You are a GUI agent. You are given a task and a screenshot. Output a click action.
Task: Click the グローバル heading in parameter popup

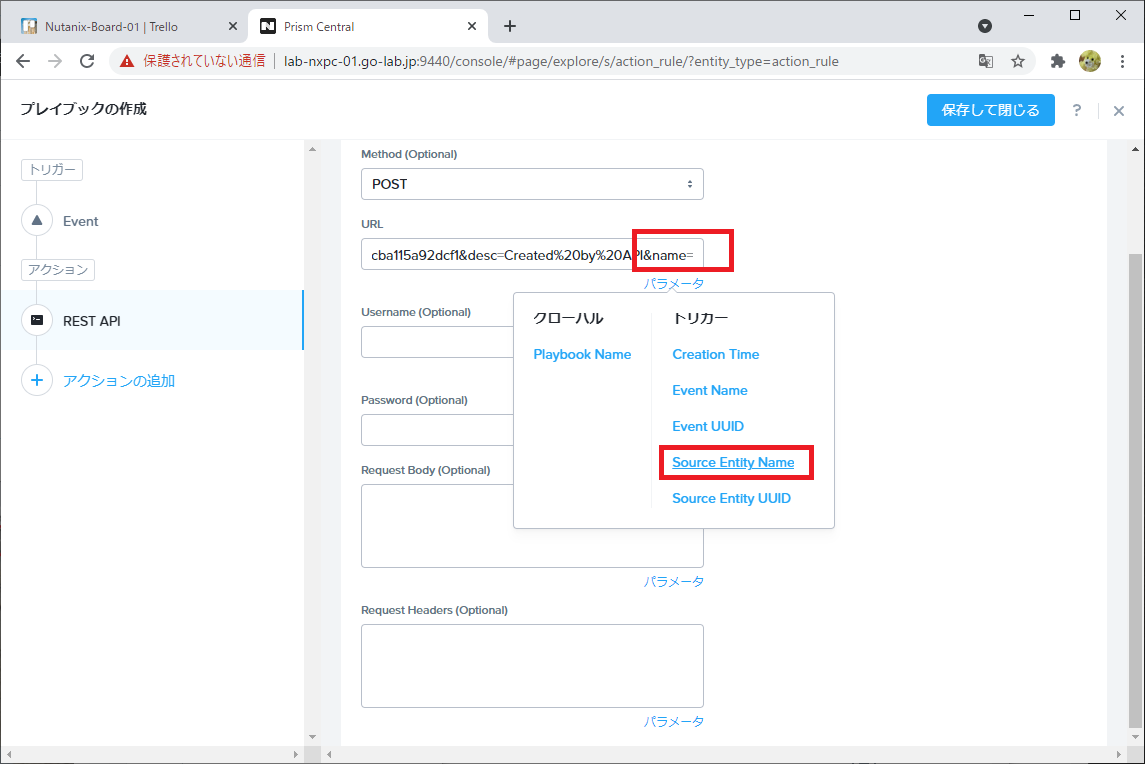pyautogui.click(x=568, y=318)
